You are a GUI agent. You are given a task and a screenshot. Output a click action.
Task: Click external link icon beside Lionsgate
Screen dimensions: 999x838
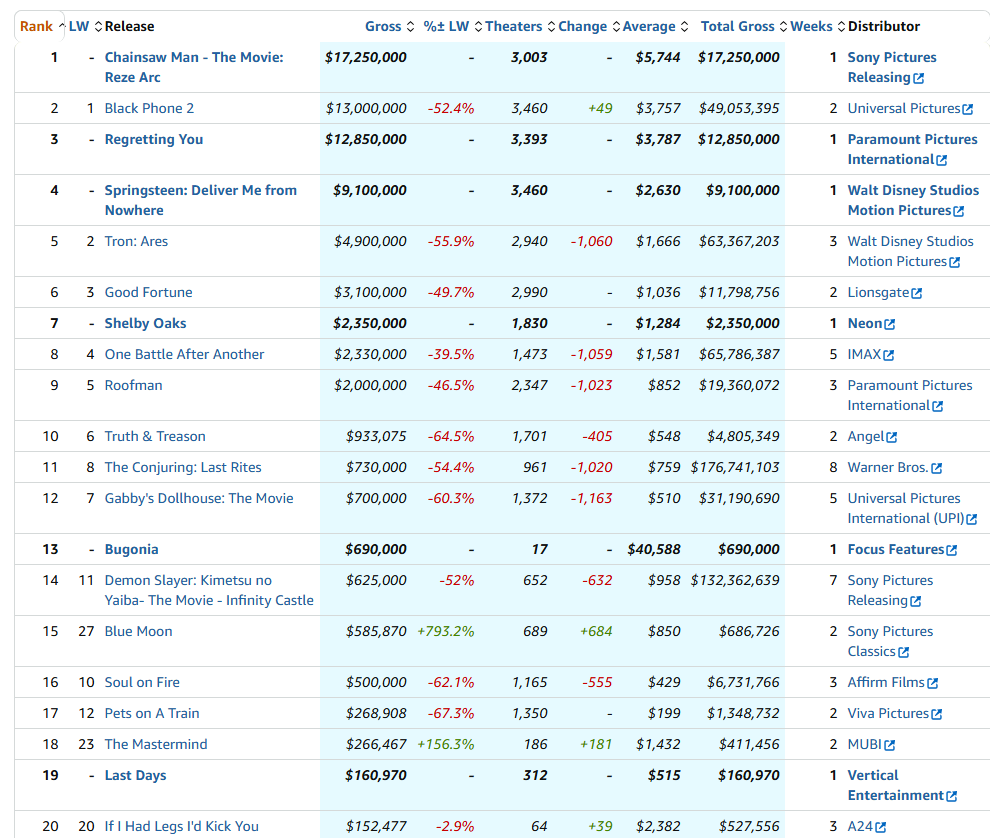916,293
